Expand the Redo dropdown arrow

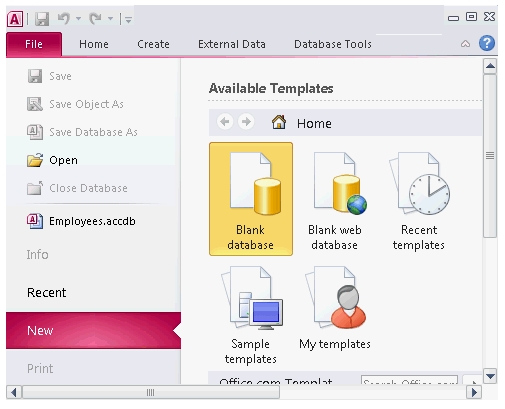(x=111, y=18)
